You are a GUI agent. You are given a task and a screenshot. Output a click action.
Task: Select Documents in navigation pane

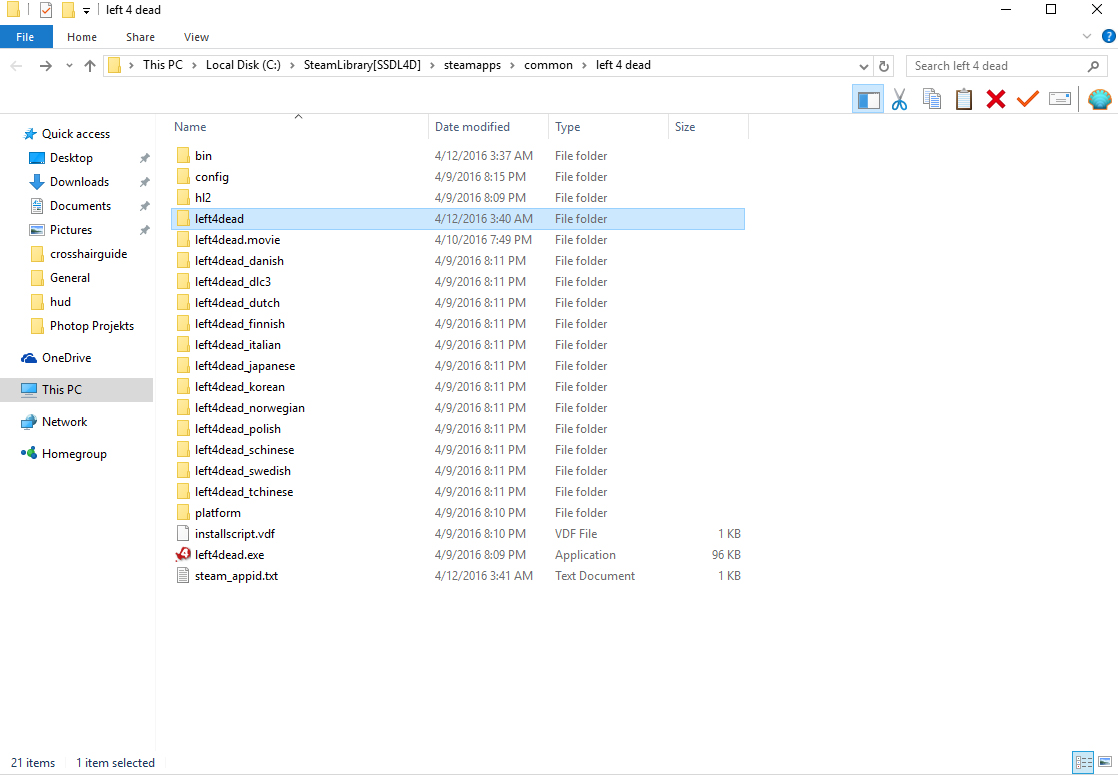coord(81,206)
